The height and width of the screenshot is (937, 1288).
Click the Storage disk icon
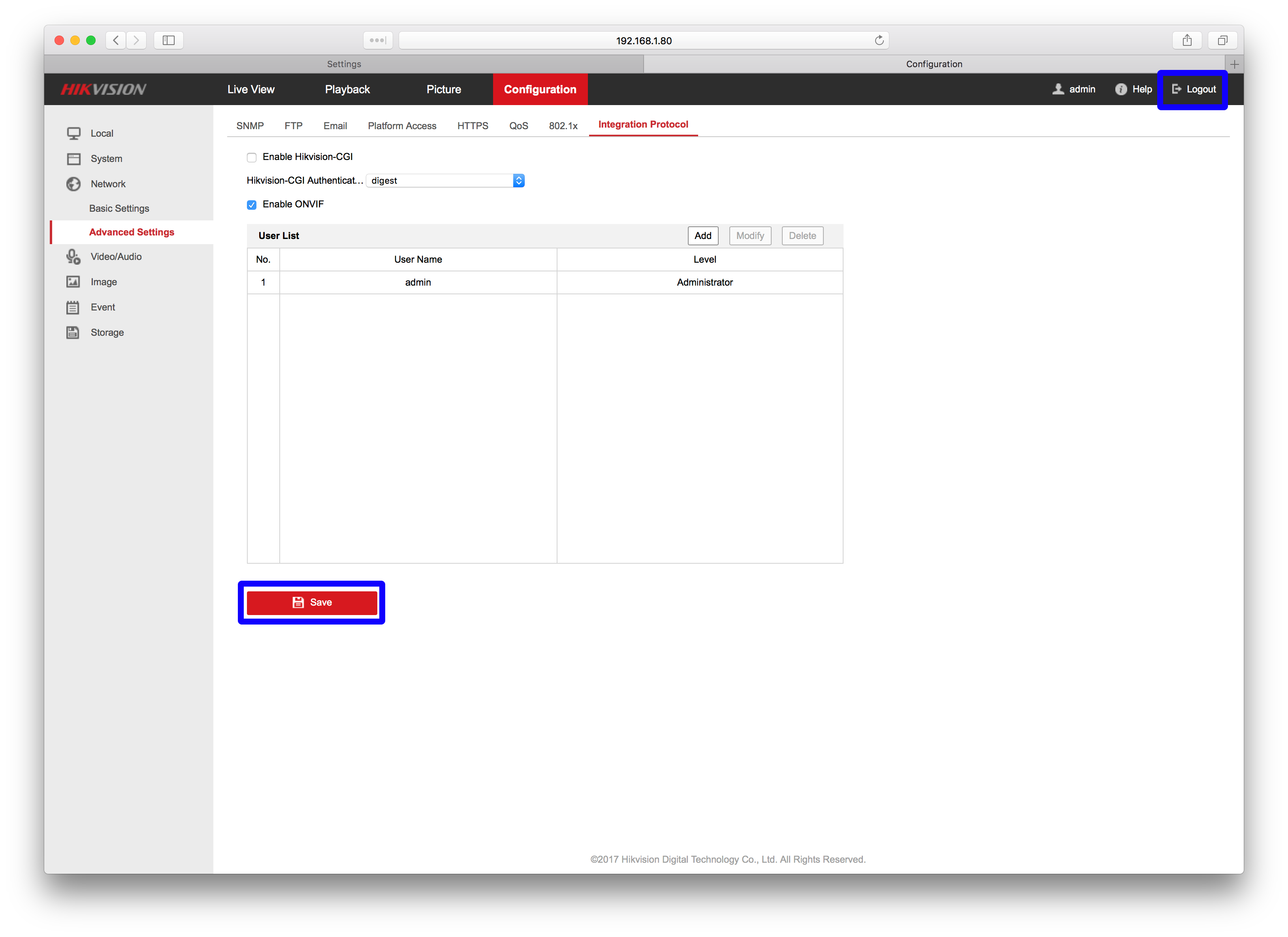click(73, 333)
